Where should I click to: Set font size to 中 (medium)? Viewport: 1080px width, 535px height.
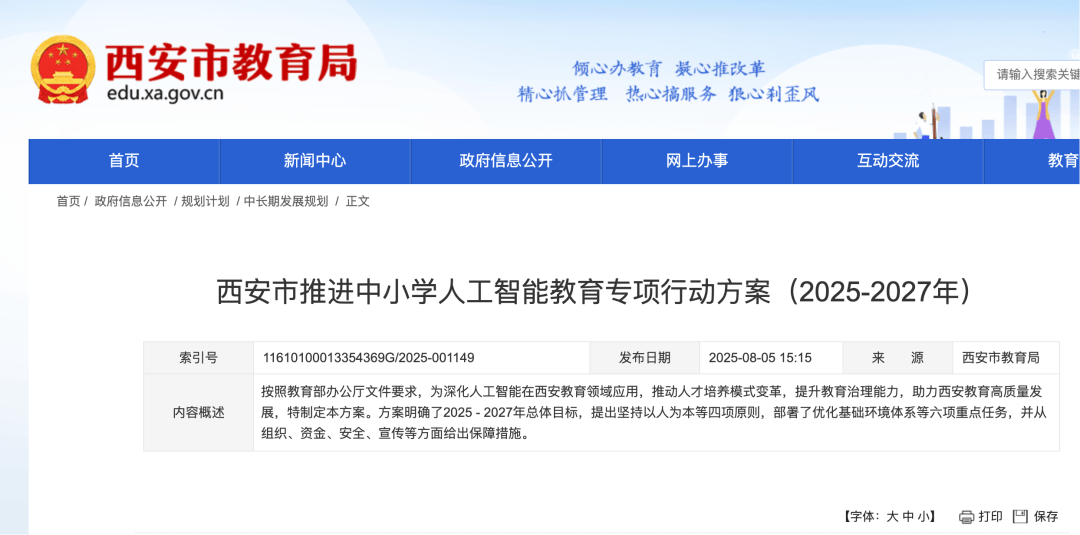[x=908, y=517]
